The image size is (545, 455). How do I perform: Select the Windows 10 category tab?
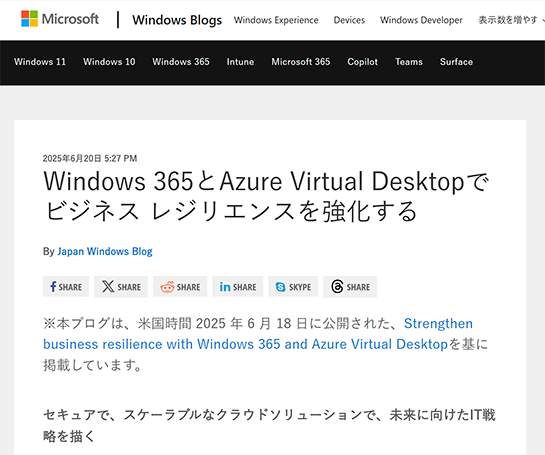point(109,62)
